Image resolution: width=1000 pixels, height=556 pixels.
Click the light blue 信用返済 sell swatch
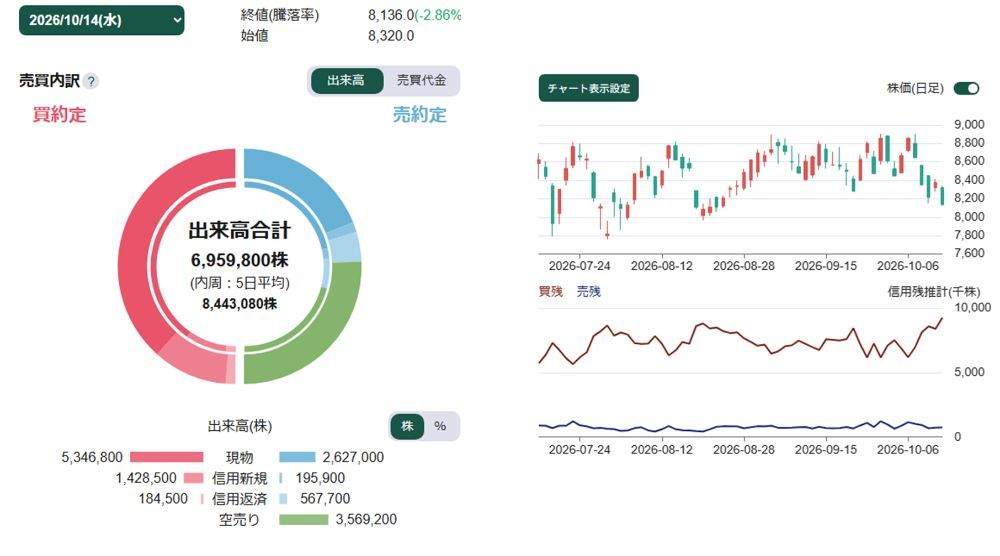(283, 499)
